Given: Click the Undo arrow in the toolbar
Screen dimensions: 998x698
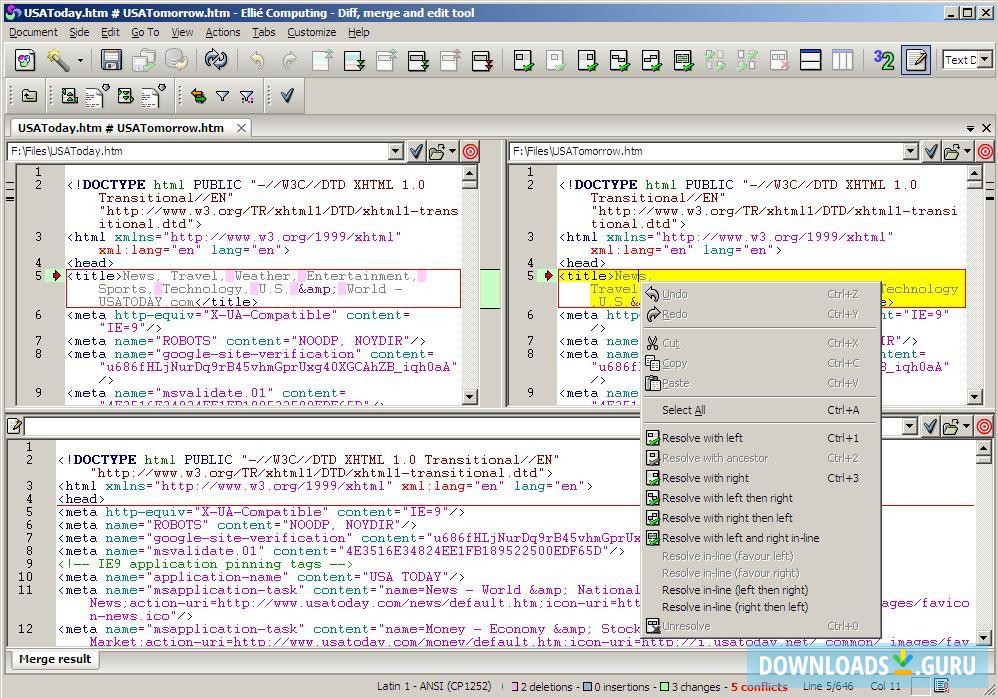Looking at the screenshot, I should click(257, 60).
